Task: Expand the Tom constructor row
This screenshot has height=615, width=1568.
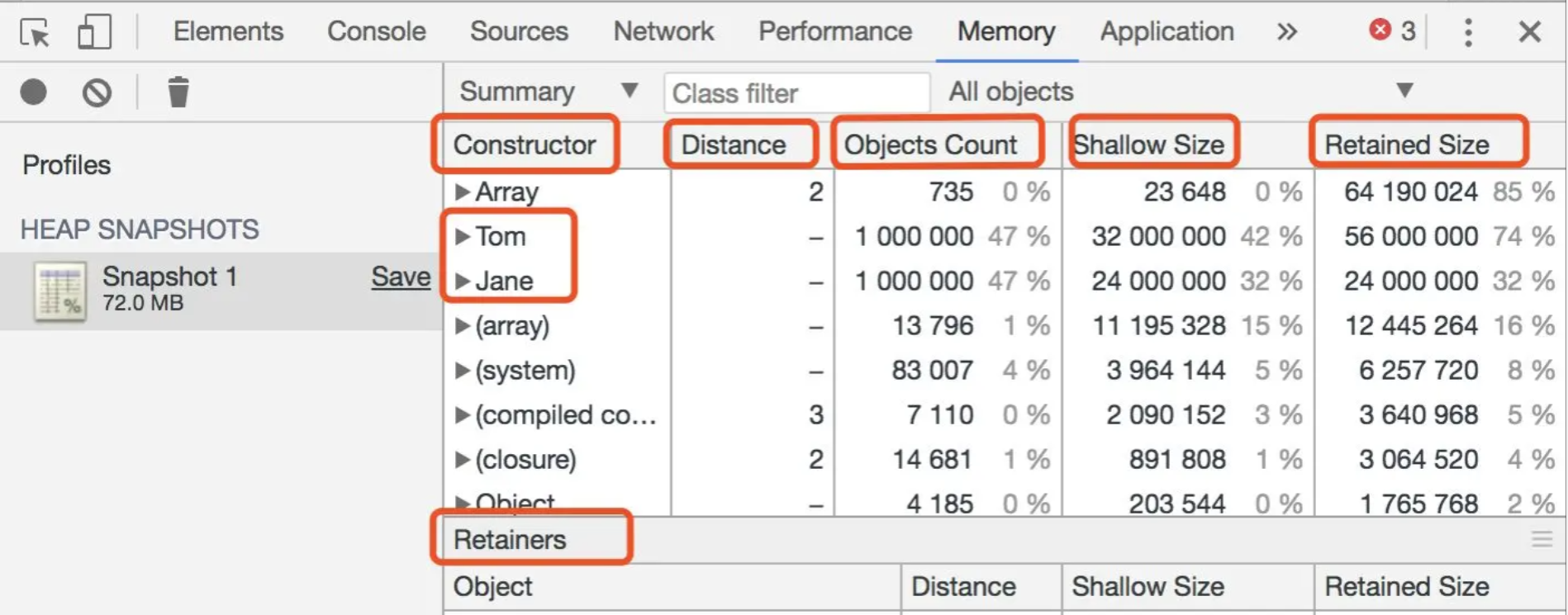Action: click(463, 237)
